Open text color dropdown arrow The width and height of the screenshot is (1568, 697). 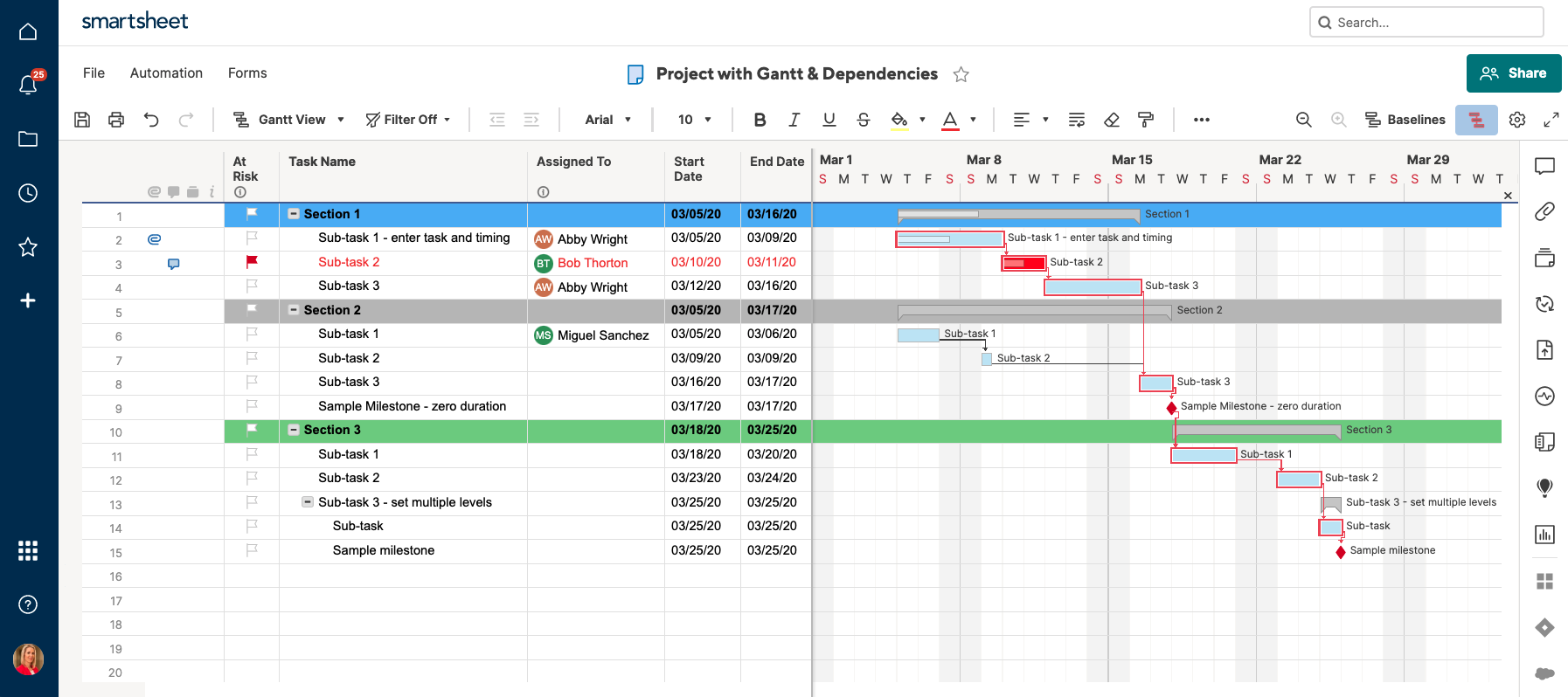tap(973, 120)
